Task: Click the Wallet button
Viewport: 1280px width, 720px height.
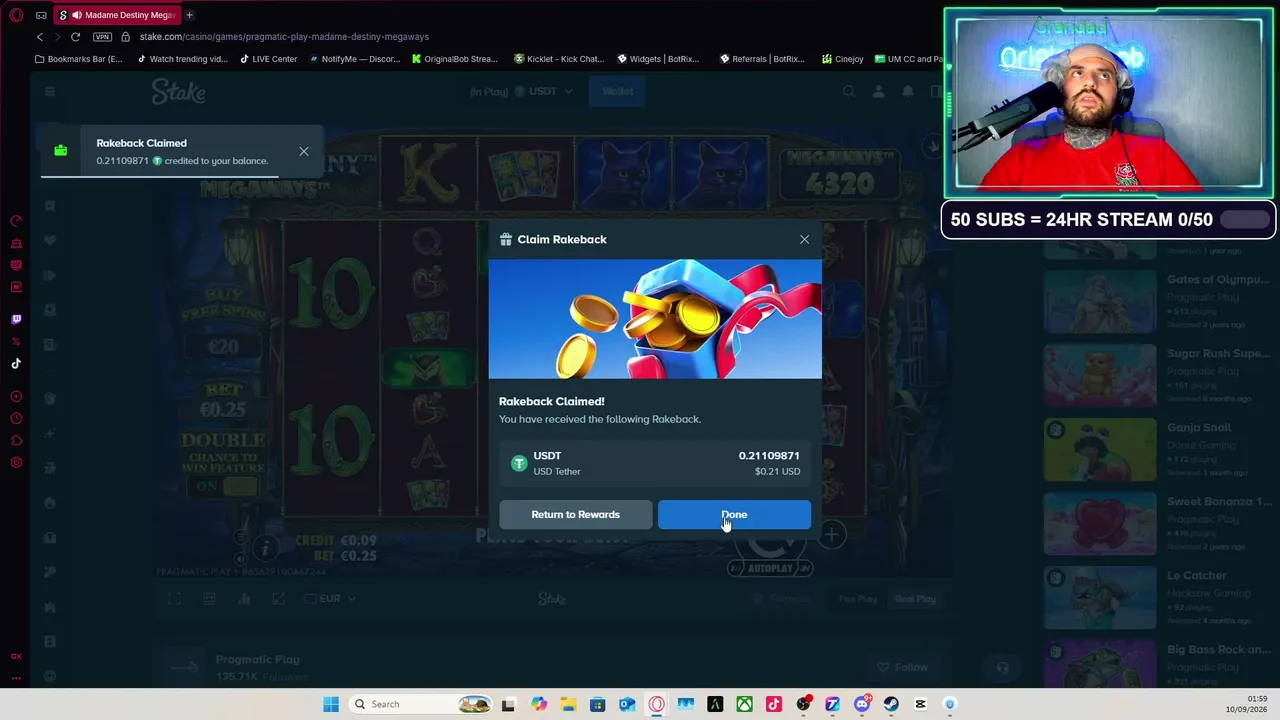Action: (617, 91)
